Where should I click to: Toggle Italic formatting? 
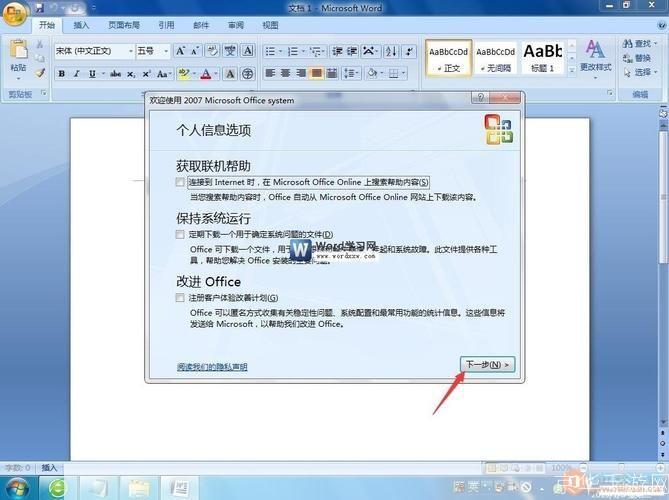coord(76,74)
